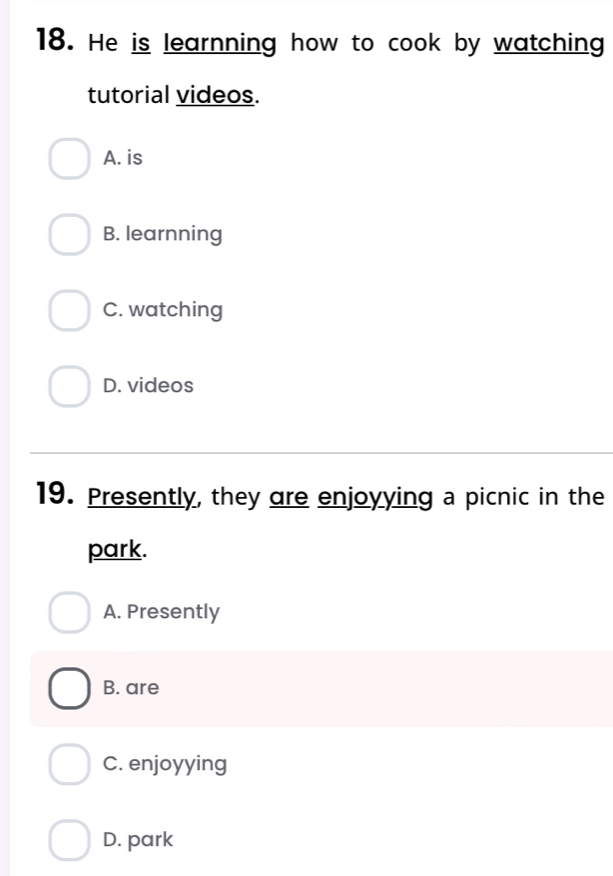The image size is (613, 876).
Task: Pick the 'D. videos' answer text
Action: [x=148, y=385]
